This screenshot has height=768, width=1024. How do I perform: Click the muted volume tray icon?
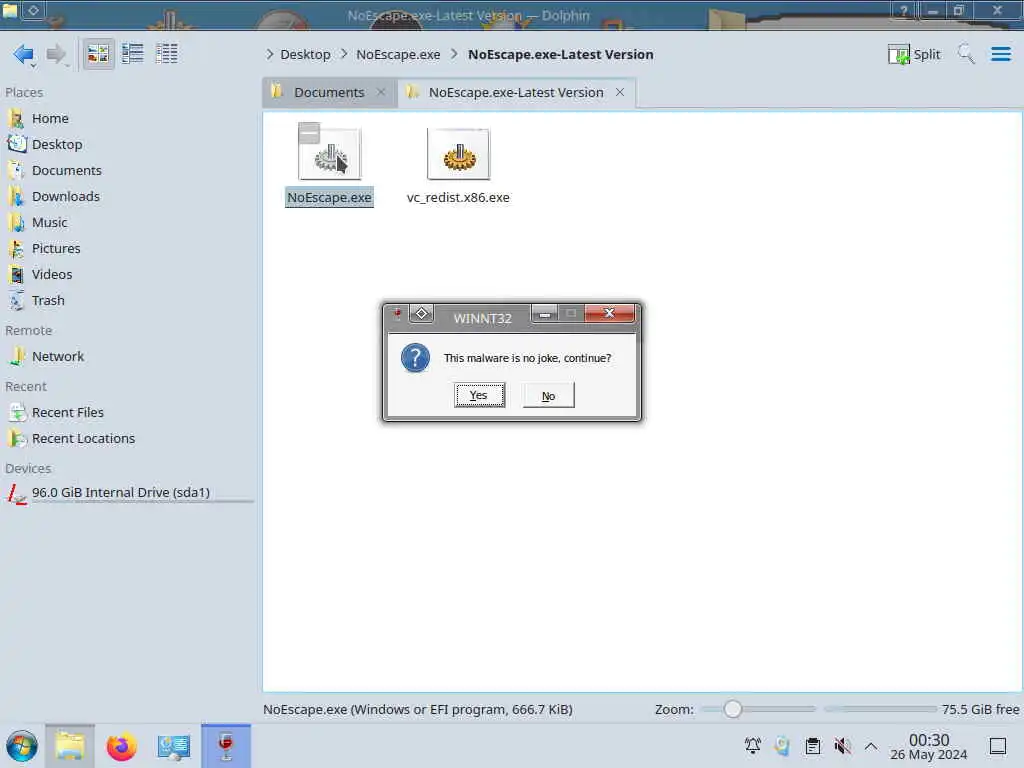click(842, 745)
